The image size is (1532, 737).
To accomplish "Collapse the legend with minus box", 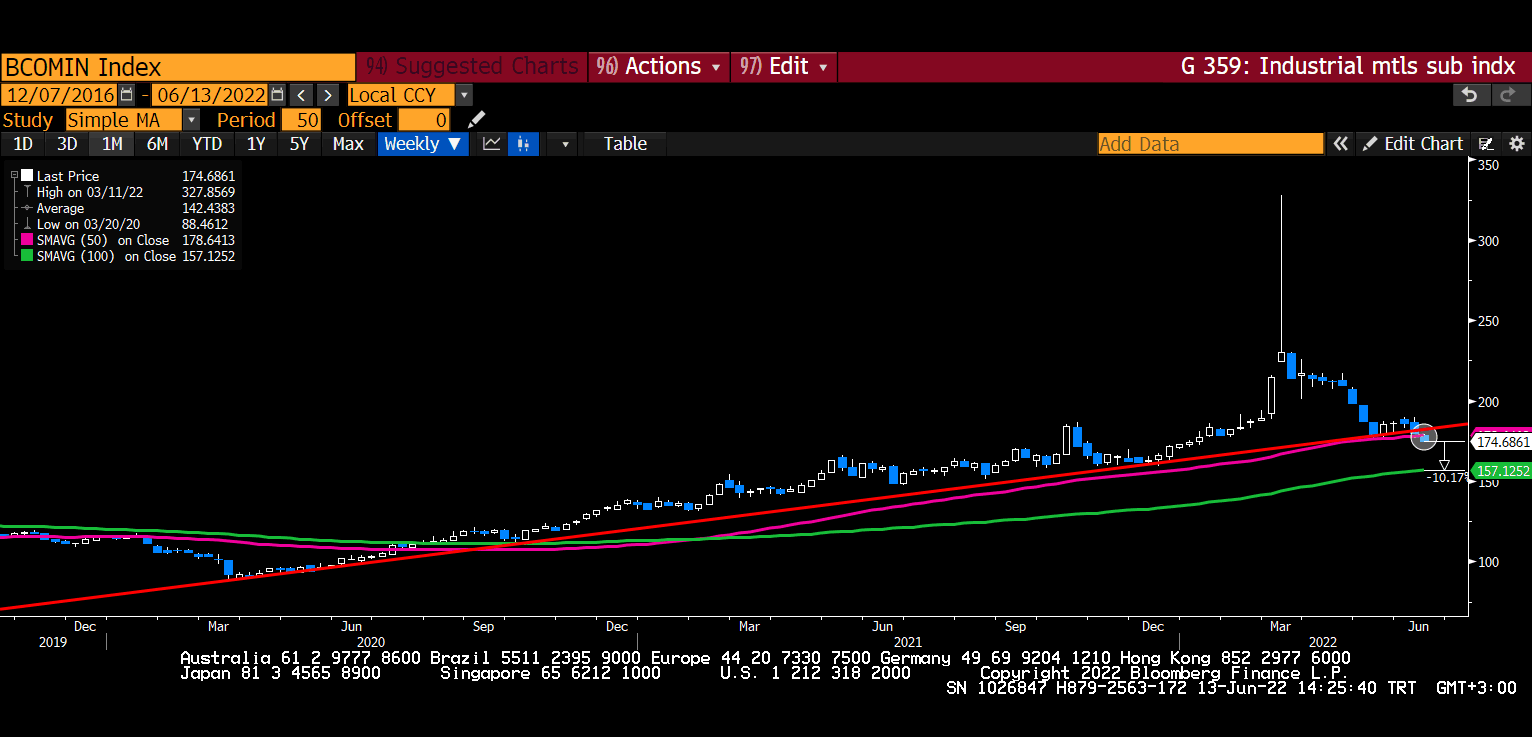I will pyautogui.click(x=15, y=176).
